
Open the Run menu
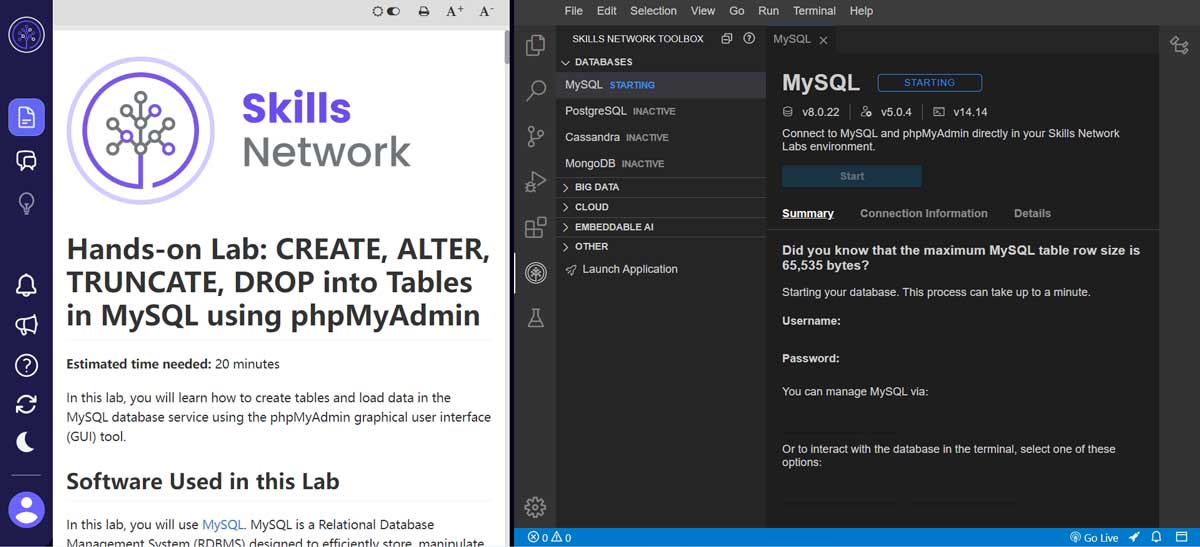click(768, 11)
